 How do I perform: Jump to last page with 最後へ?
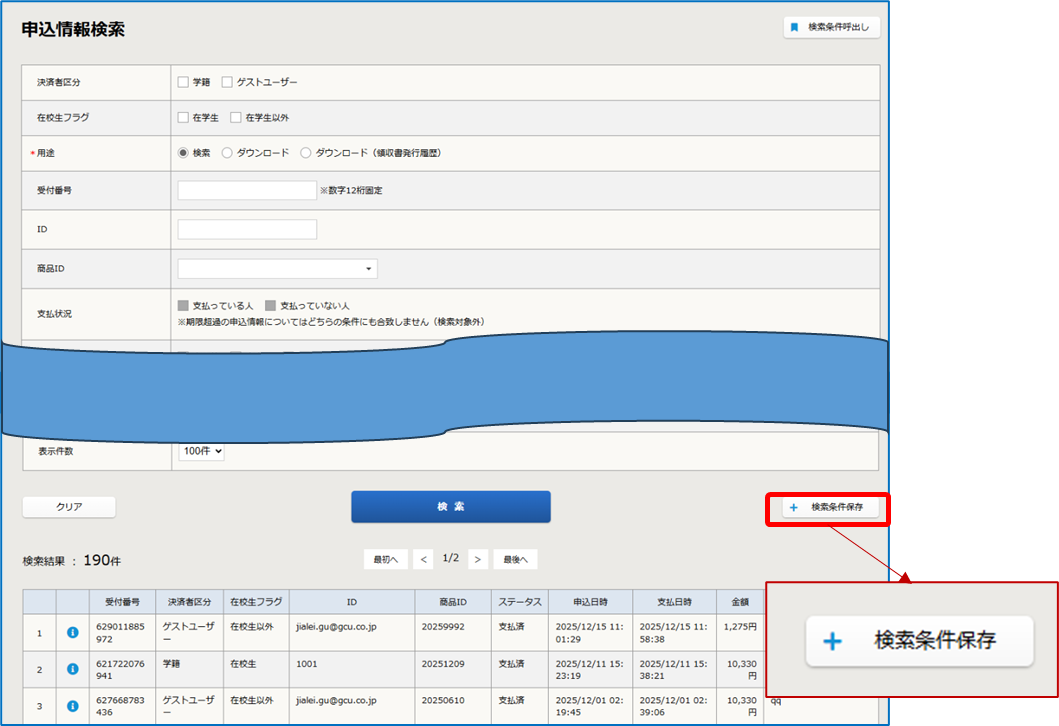515,559
